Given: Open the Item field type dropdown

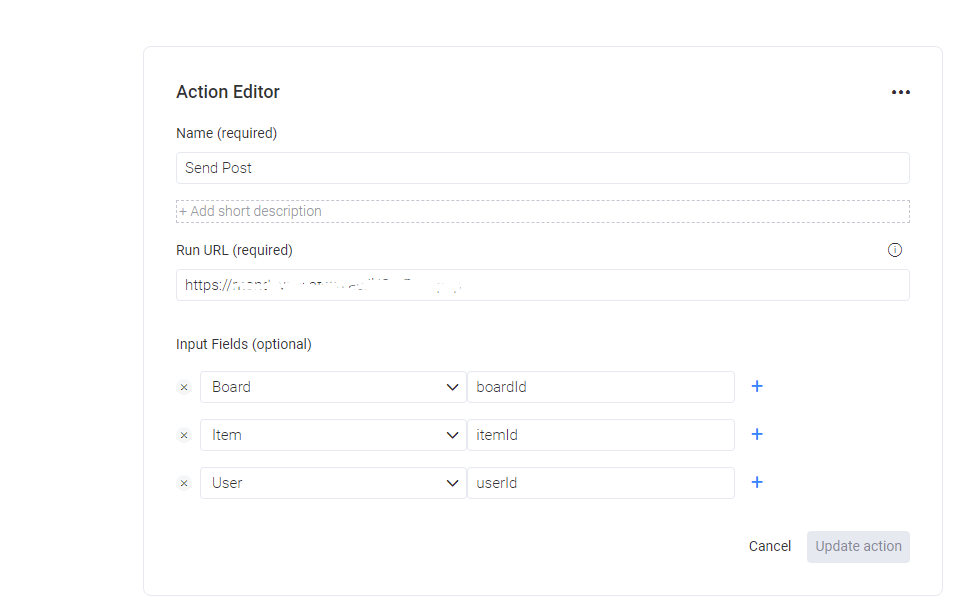Looking at the screenshot, I should (x=333, y=435).
